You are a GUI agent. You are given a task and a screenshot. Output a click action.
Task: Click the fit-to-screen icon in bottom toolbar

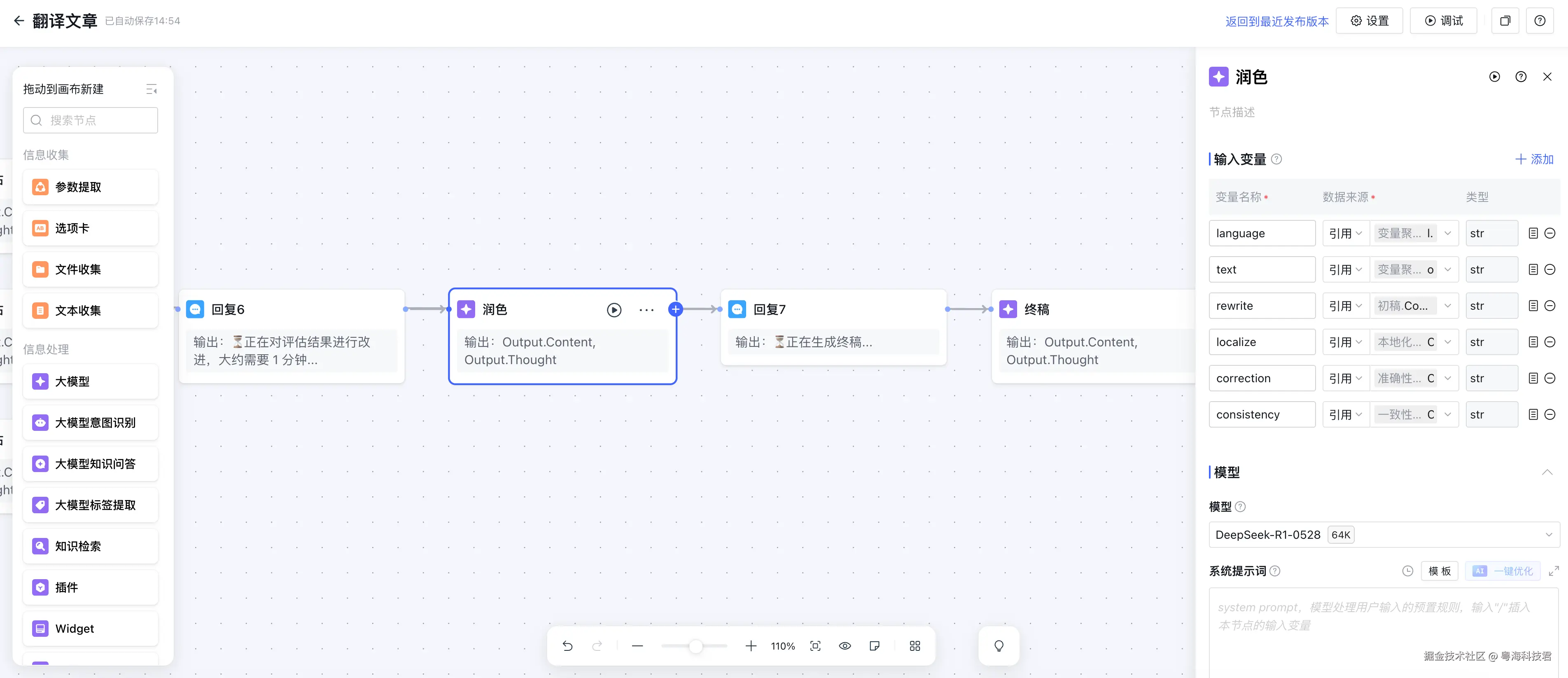[x=815, y=646]
